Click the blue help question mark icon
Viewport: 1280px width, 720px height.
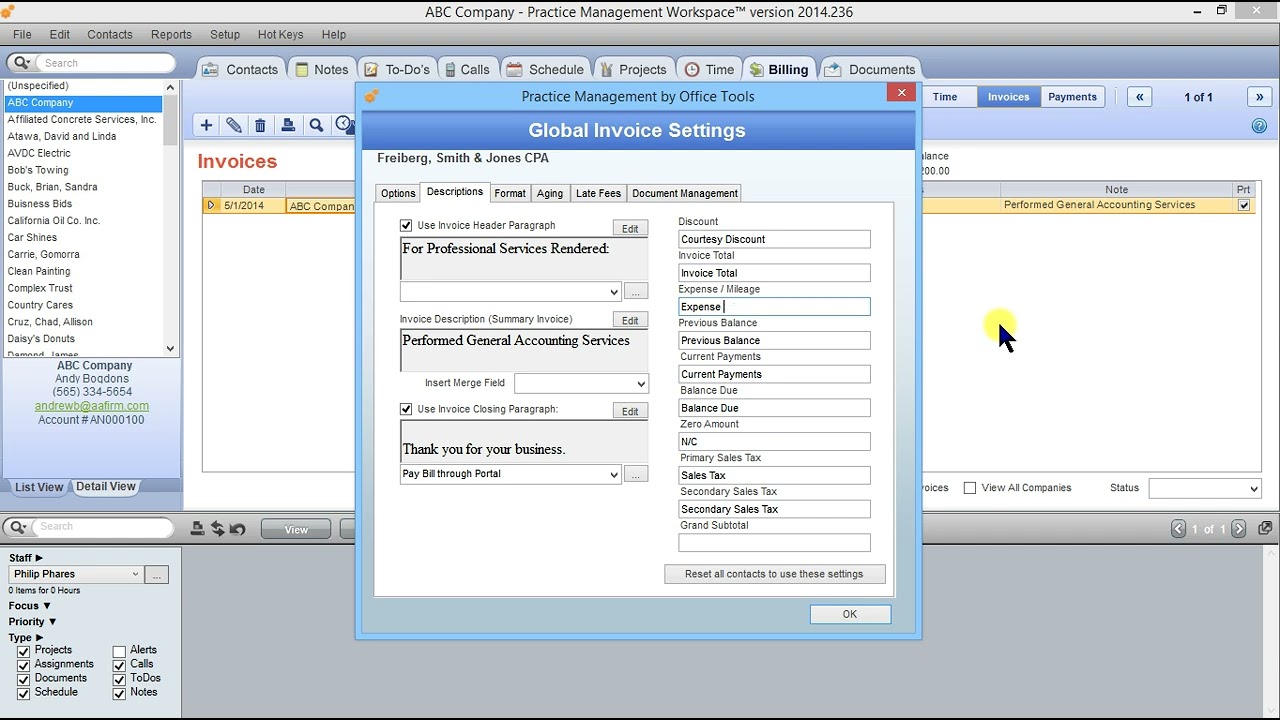1259,126
